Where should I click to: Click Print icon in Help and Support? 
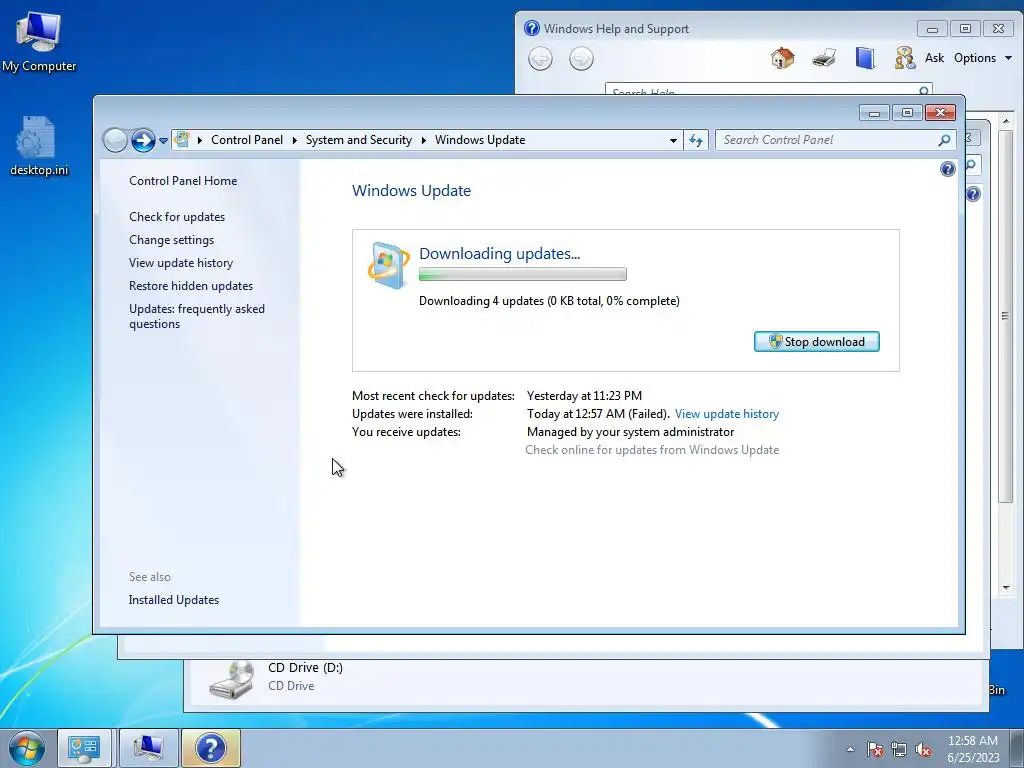824,58
